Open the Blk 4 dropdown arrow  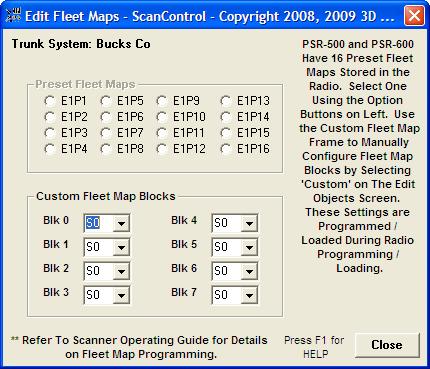tap(249, 223)
